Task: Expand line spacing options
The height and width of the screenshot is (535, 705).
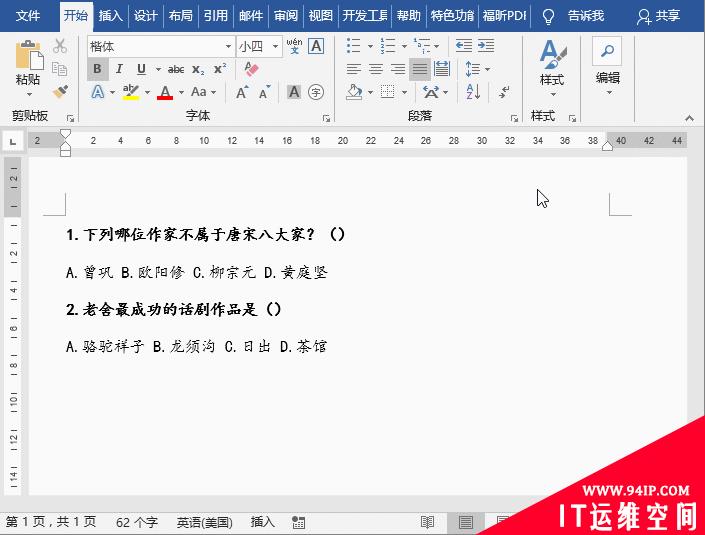Action: pyautogui.click(x=488, y=69)
